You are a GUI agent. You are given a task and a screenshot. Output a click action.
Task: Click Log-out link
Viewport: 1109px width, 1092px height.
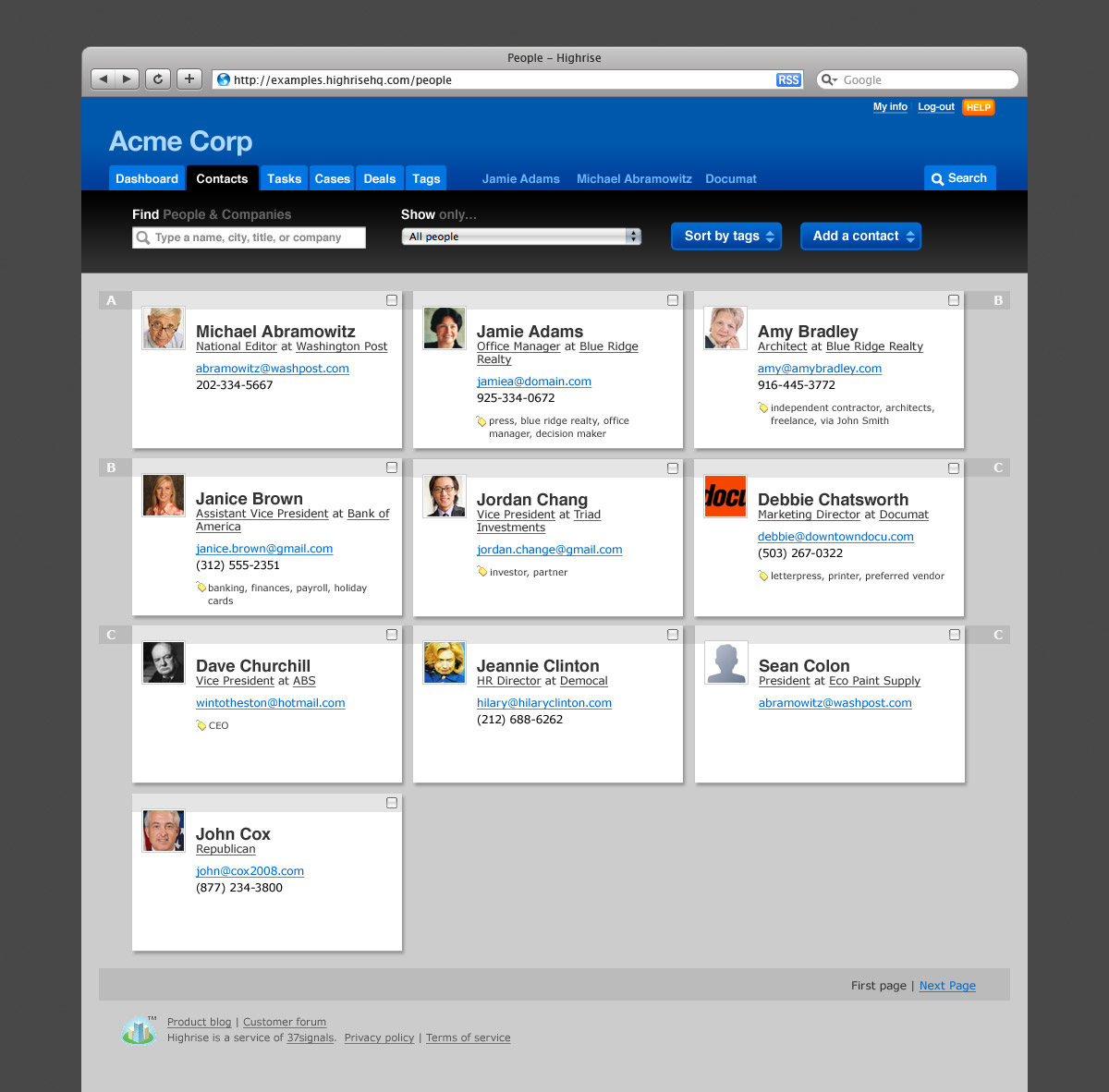(936, 107)
